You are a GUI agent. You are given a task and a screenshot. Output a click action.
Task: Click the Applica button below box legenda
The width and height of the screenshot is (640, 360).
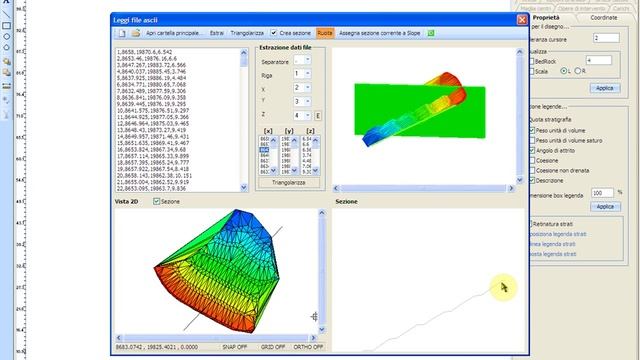click(x=605, y=207)
